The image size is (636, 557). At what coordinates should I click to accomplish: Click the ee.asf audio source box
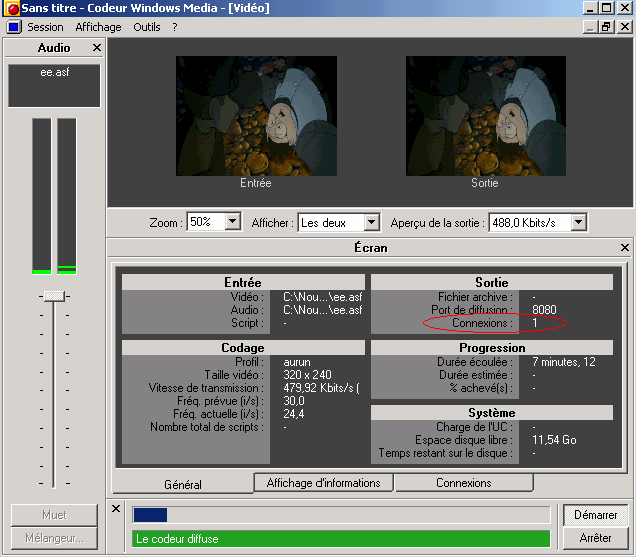coord(54,86)
